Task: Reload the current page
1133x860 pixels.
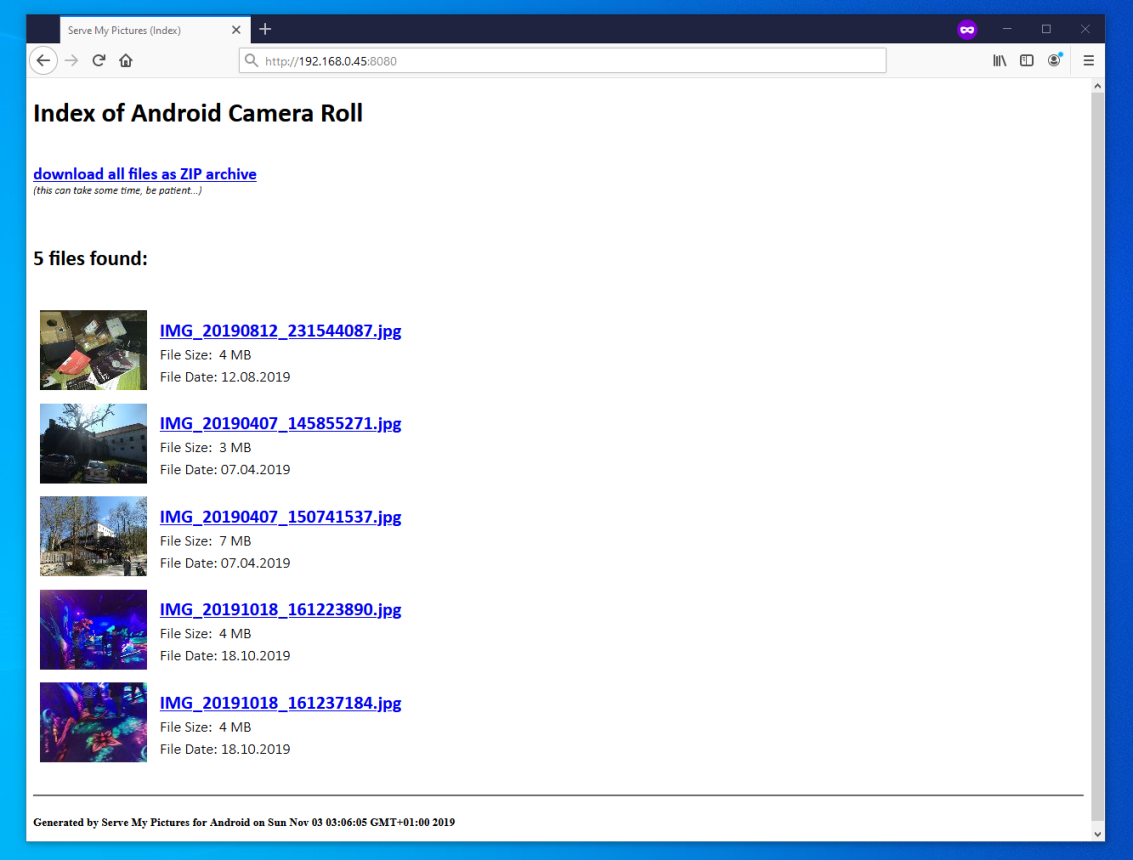Action: [x=99, y=61]
